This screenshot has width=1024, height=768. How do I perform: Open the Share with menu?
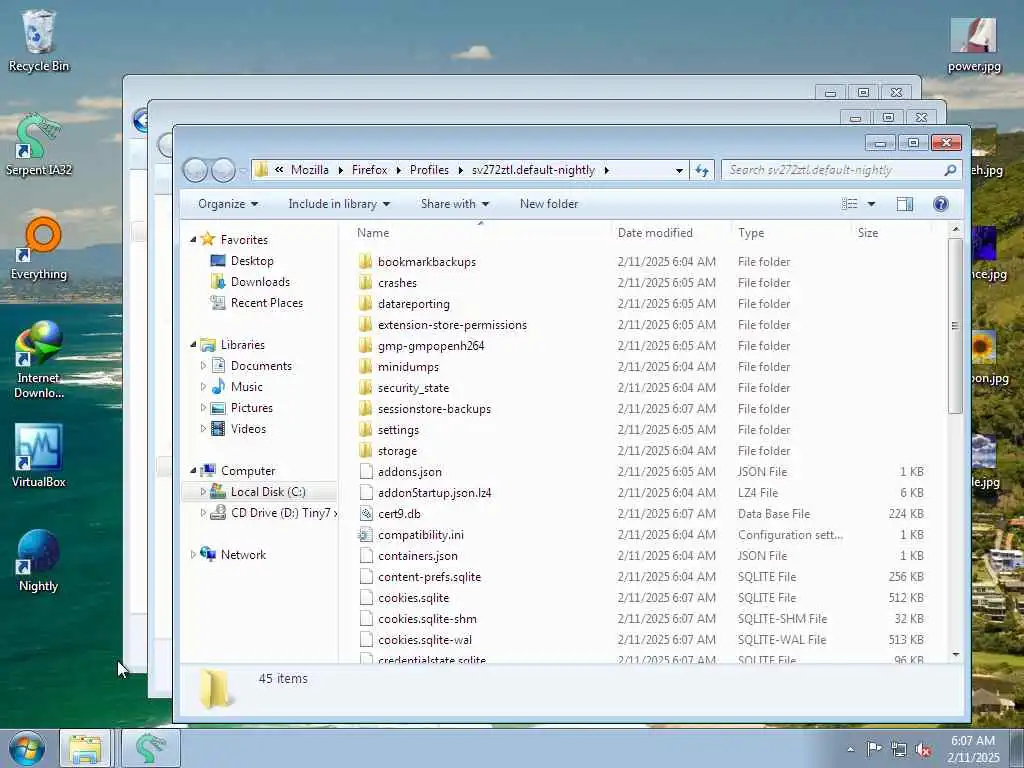[x=455, y=204]
